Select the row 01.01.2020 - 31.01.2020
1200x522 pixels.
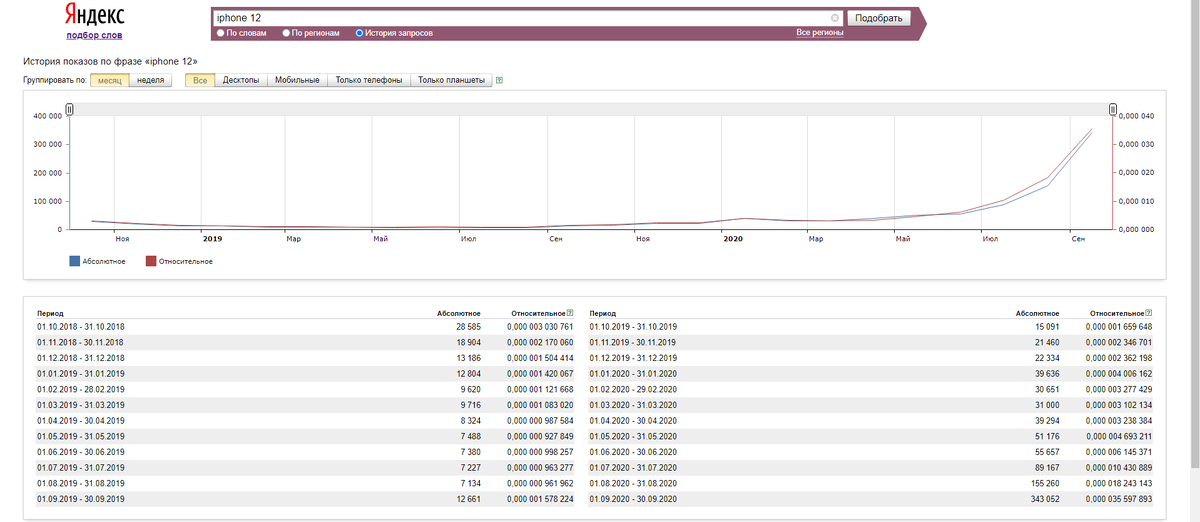[872, 373]
